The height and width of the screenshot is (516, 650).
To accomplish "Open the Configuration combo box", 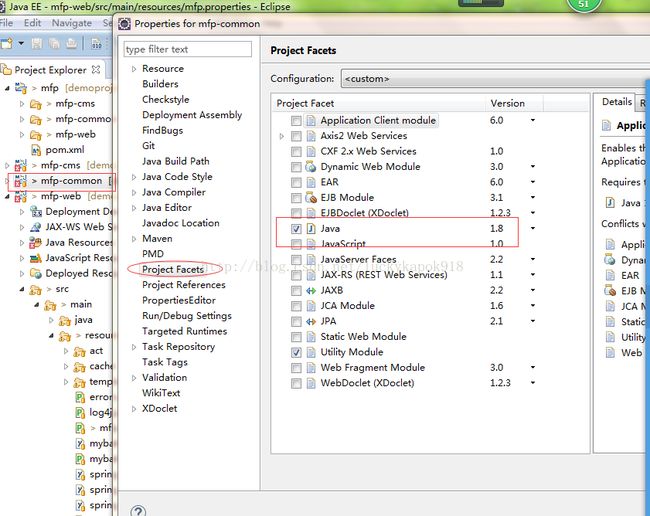I will [x=495, y=78].
